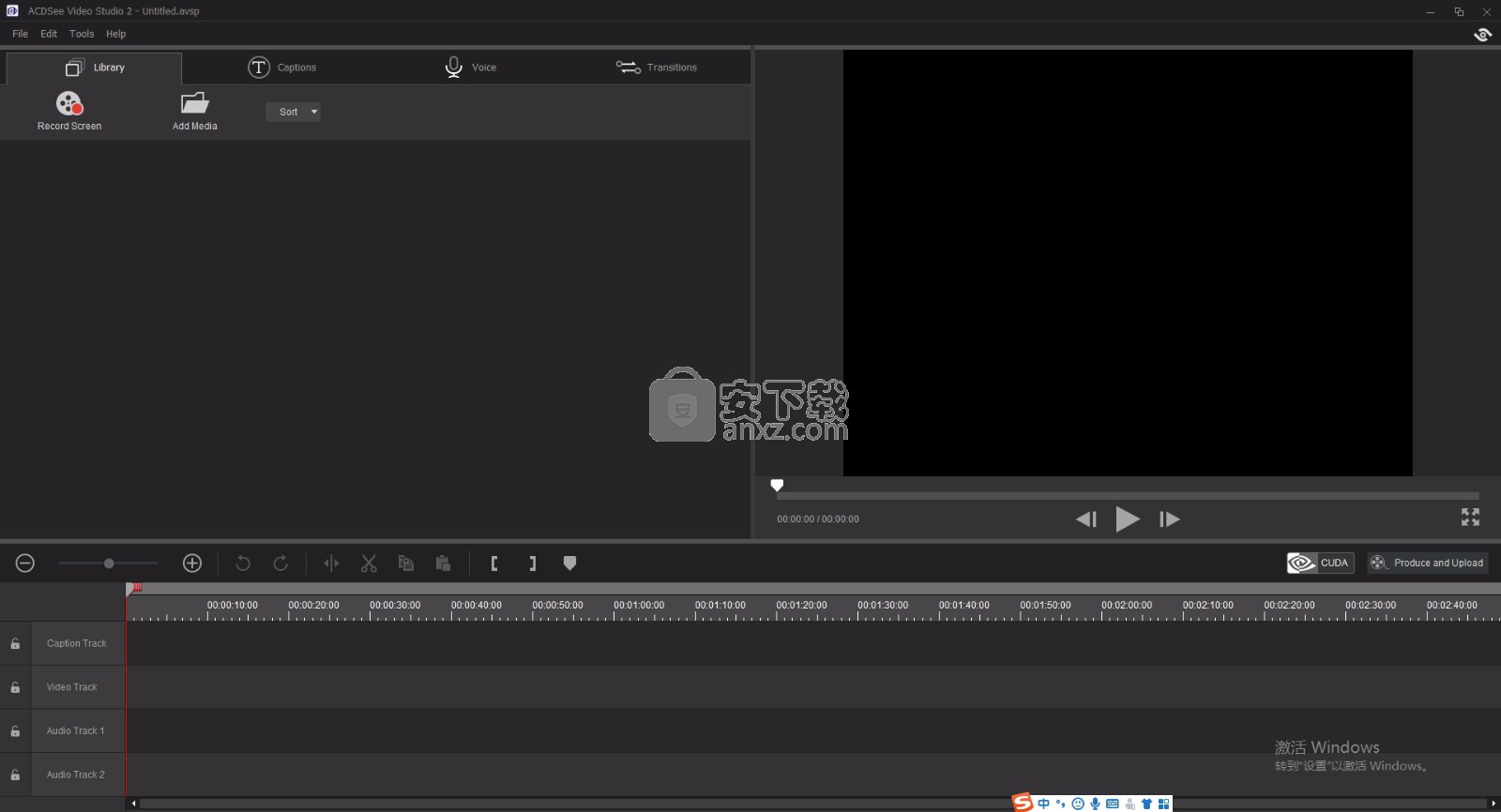Click the Copy icon in timeline toolbar
The height and width of the screenshot is (812, 1501).
coord(406,563)
